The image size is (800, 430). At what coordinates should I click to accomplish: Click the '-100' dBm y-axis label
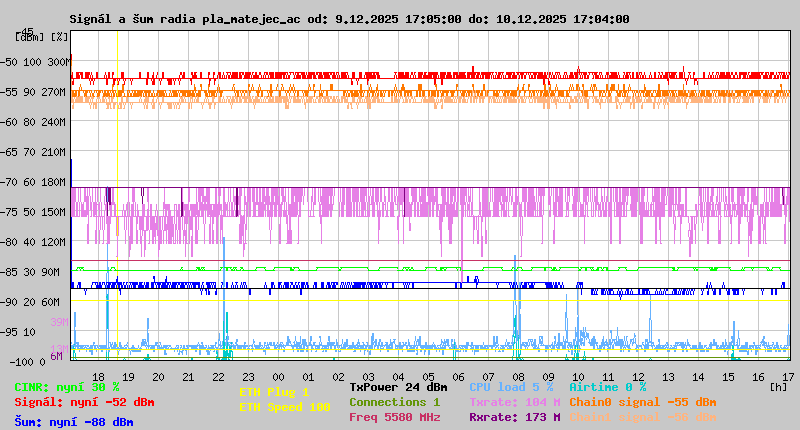point(21,362)
